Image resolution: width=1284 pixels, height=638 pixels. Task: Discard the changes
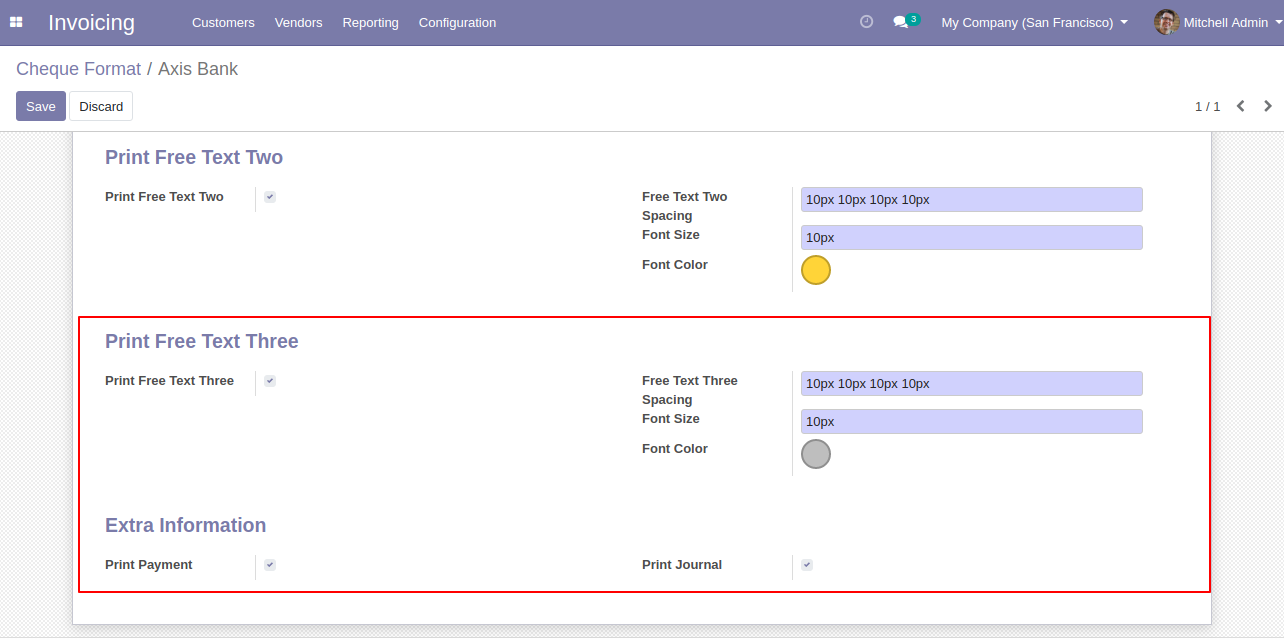(x=101, y=106)
